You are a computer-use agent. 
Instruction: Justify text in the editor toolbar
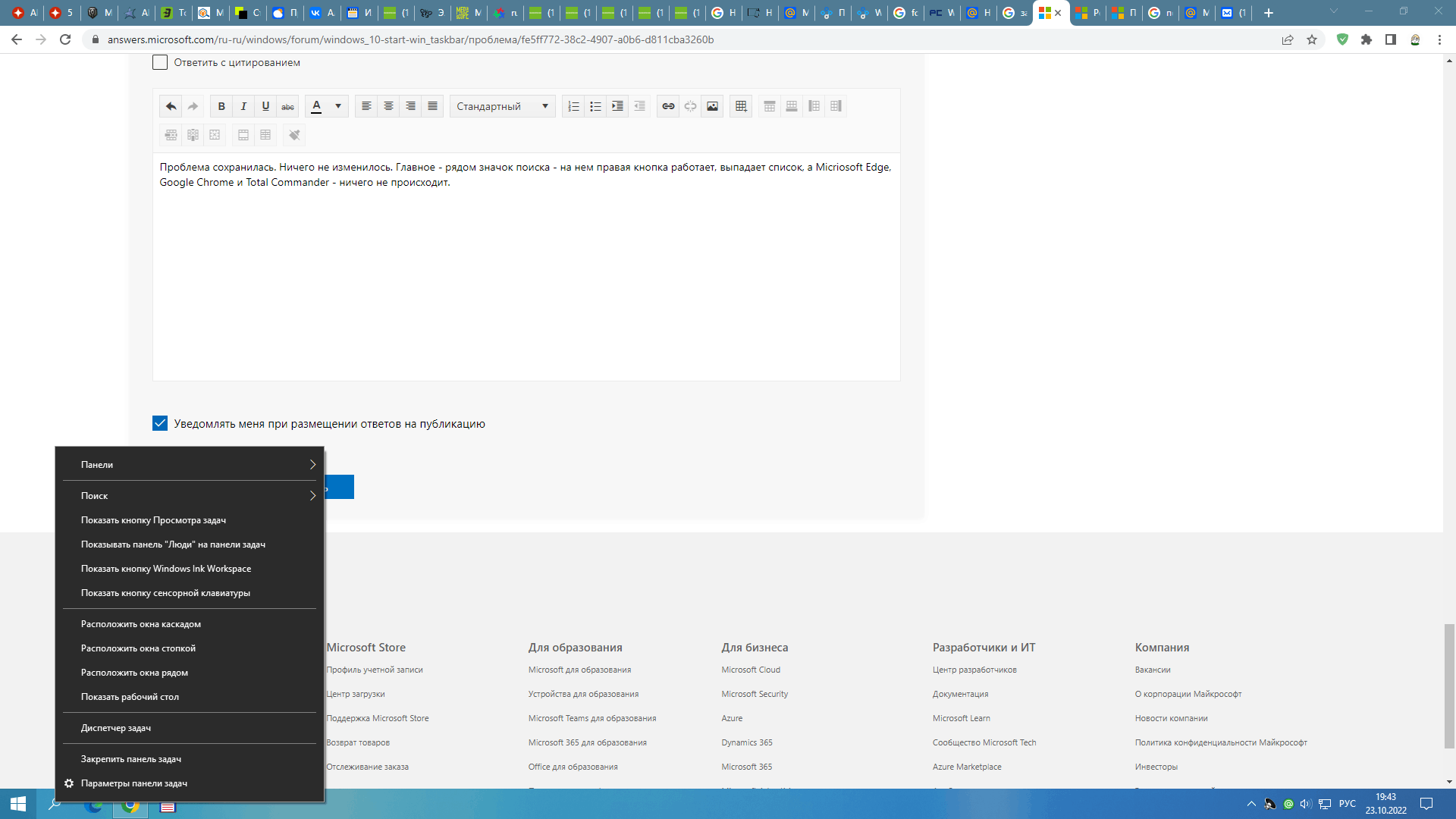point(432,106)
